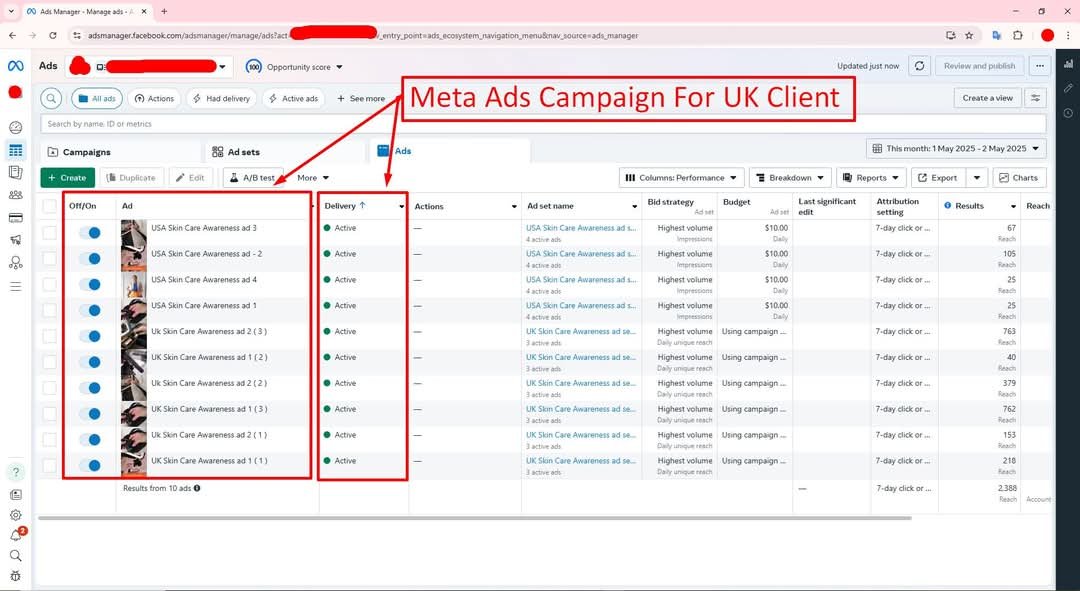Open the UK Skin Care Awareness ad set link

580,331
